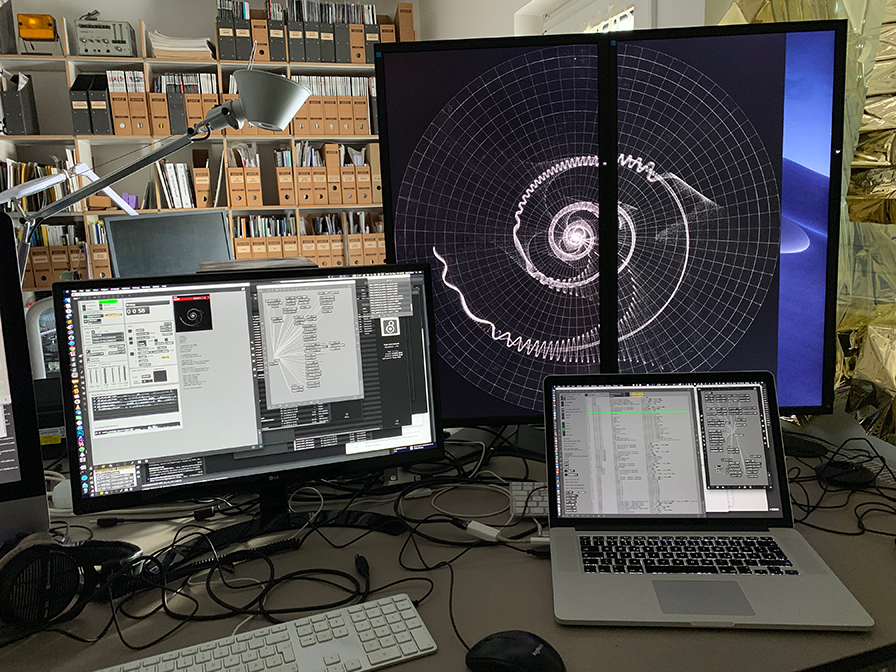Select the green highlighted row on the laptop screen

click(638, 411)
